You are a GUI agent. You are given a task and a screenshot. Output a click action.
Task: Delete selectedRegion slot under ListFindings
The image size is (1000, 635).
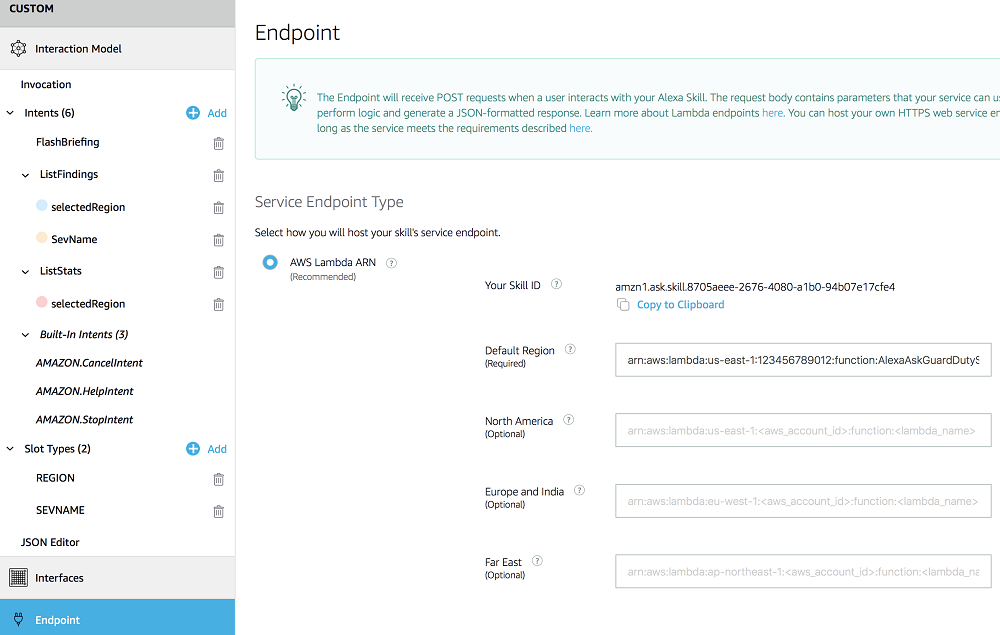click(x=218, y=207)
